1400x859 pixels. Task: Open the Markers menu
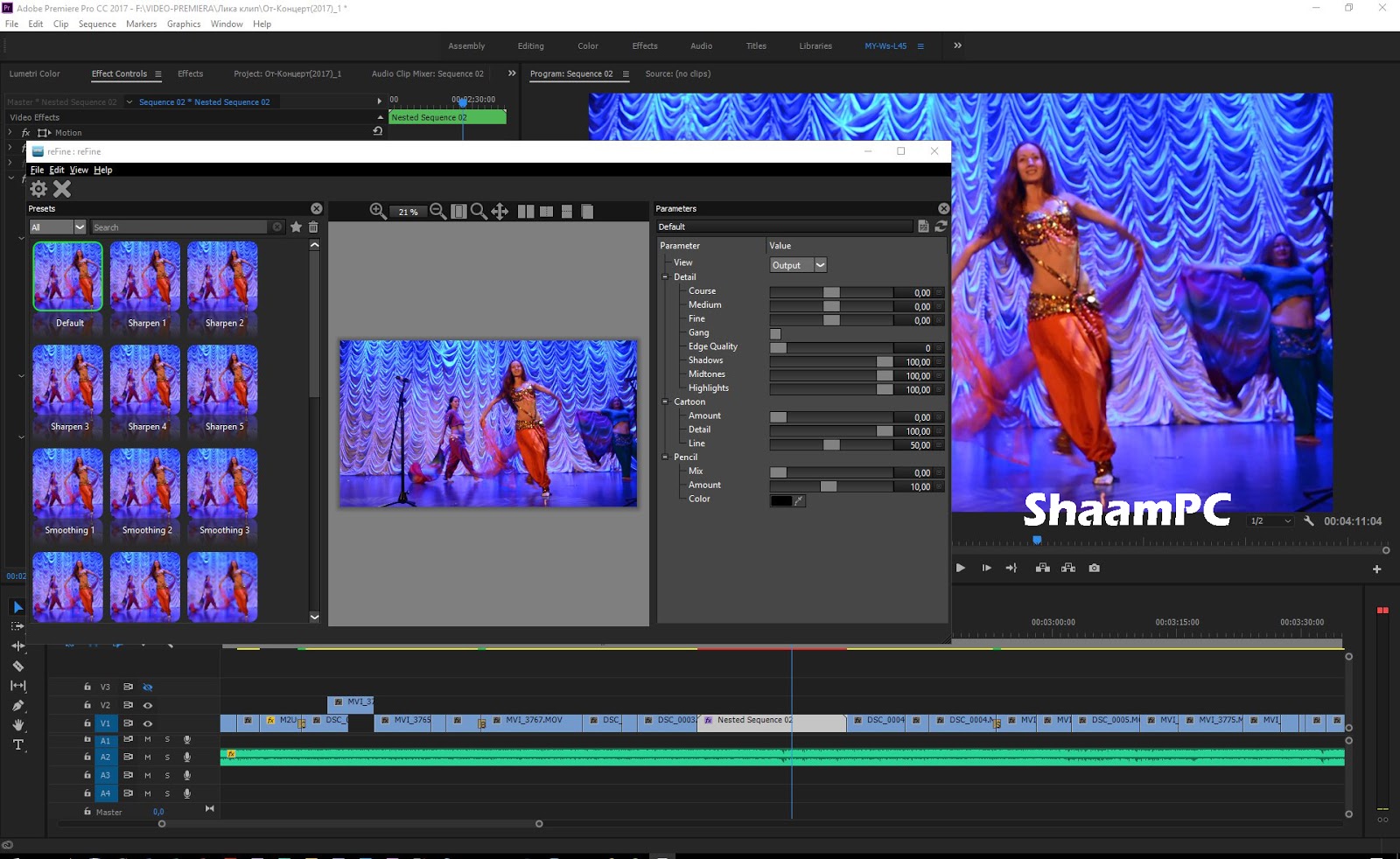pyautogui.click(x=141, y=24)
